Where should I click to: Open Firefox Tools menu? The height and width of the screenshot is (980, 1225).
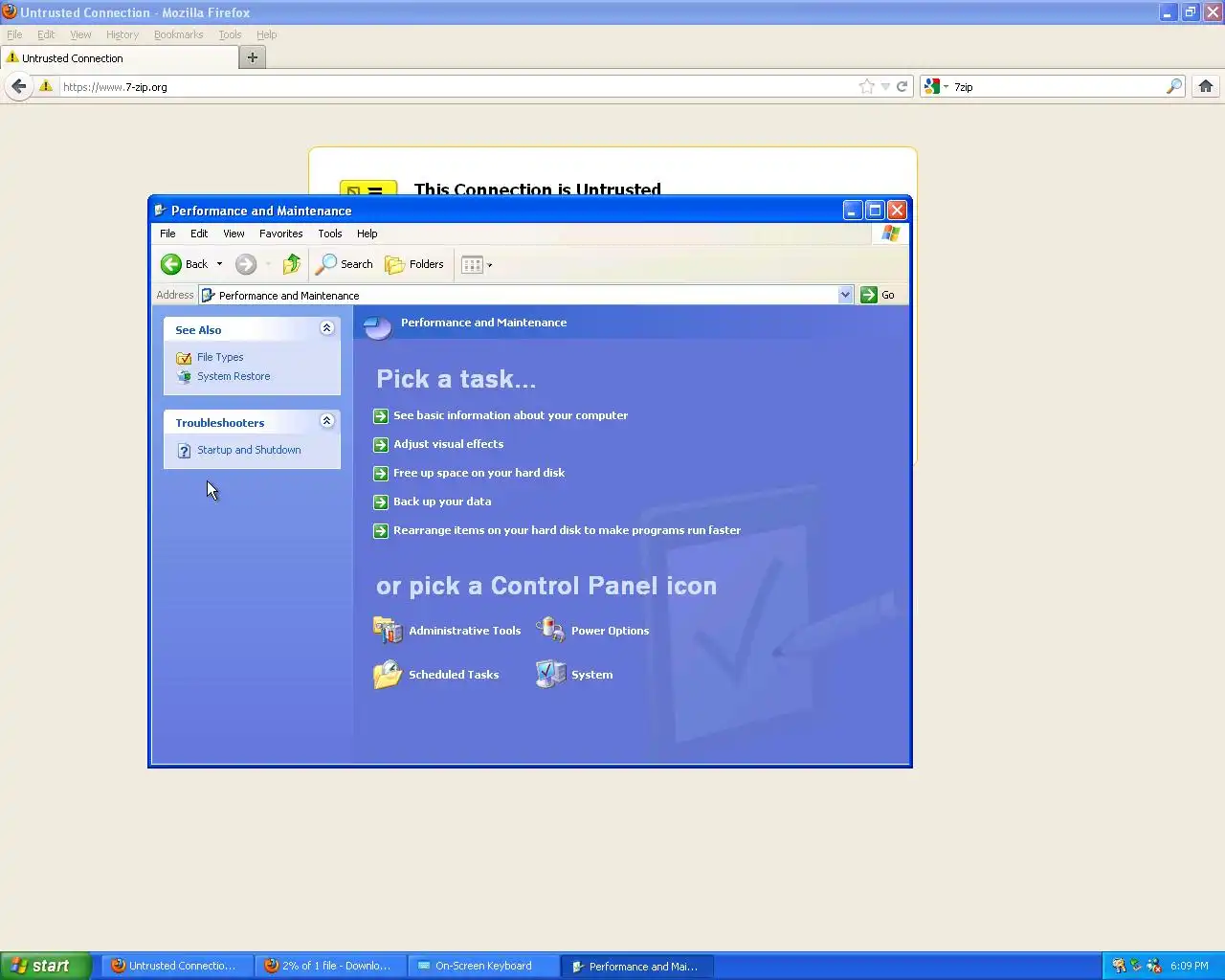coord(230,34)
